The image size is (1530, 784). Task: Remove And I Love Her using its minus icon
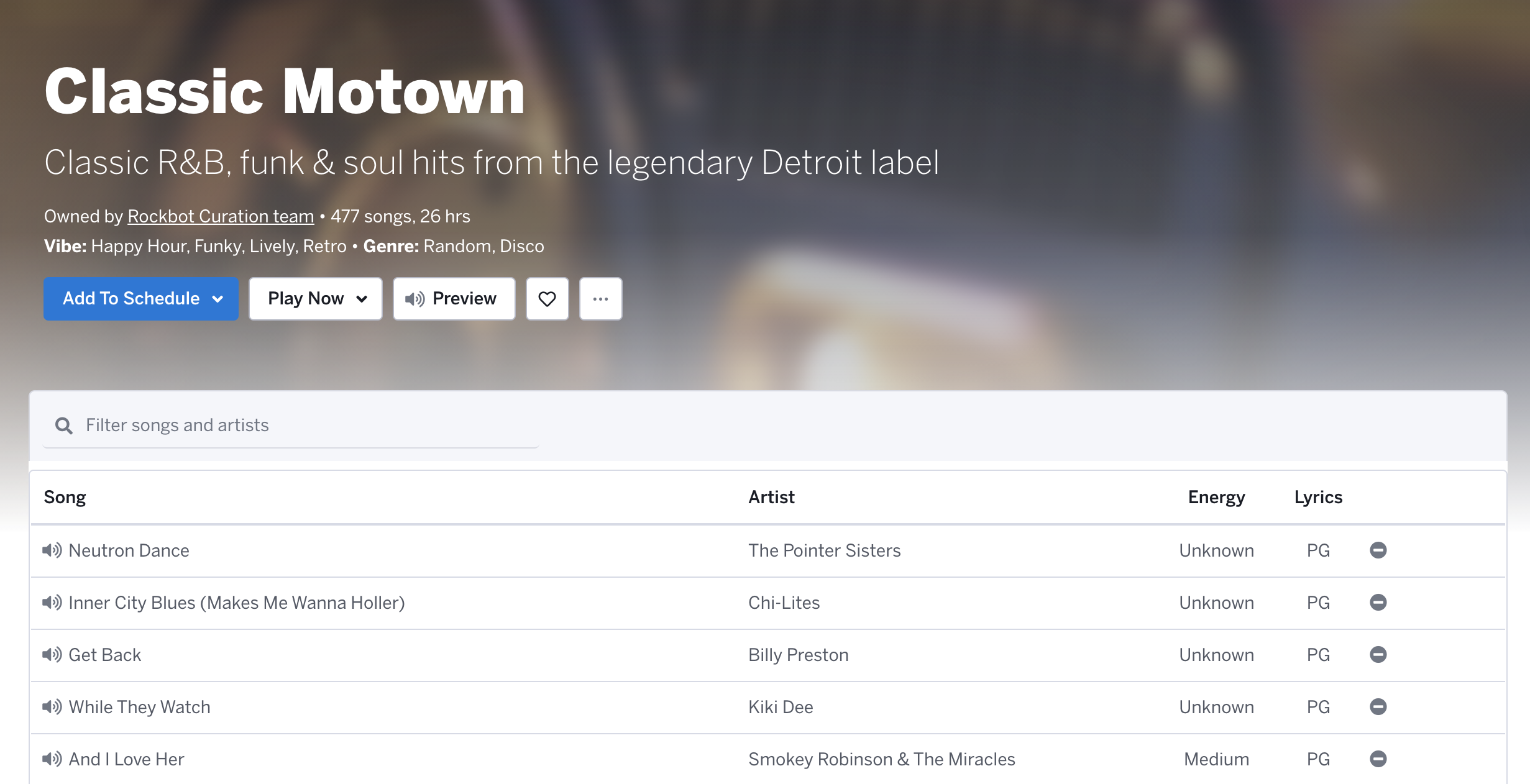pos(1378,759)
